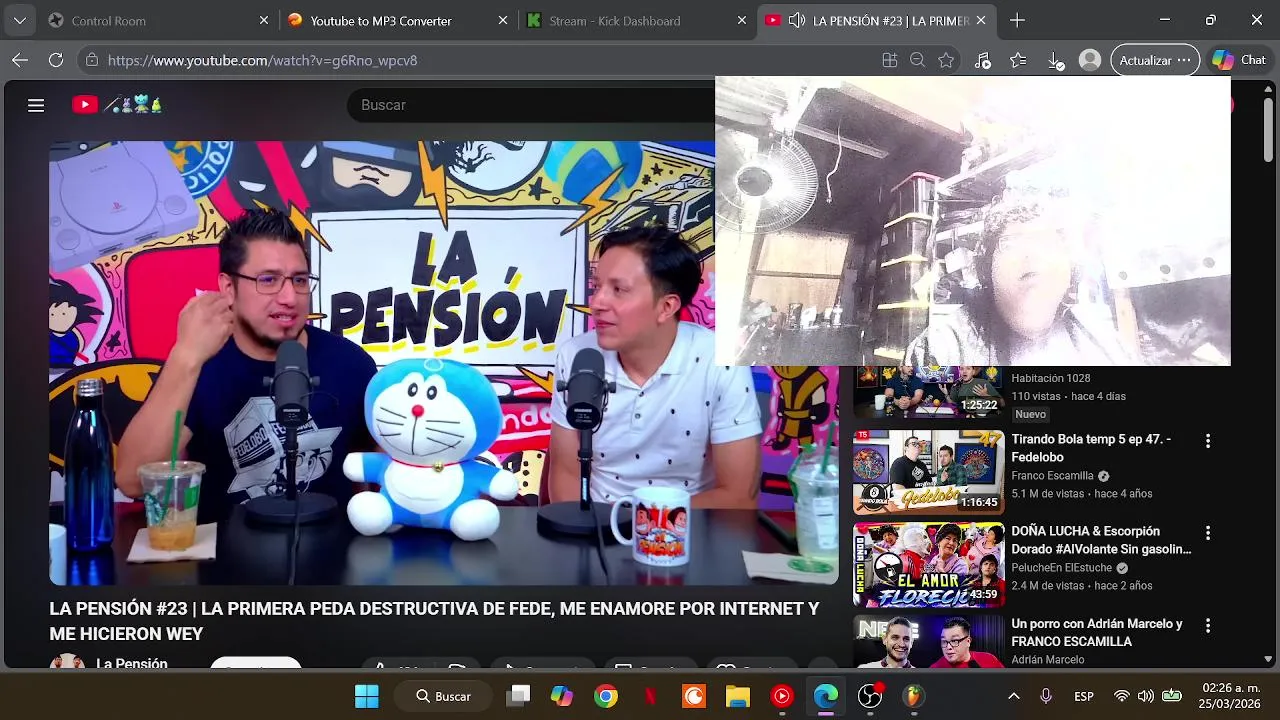Switch to Microsoft Edge in taskbar
Screen dimensions: 1280x720
click(x=826, y=696)
